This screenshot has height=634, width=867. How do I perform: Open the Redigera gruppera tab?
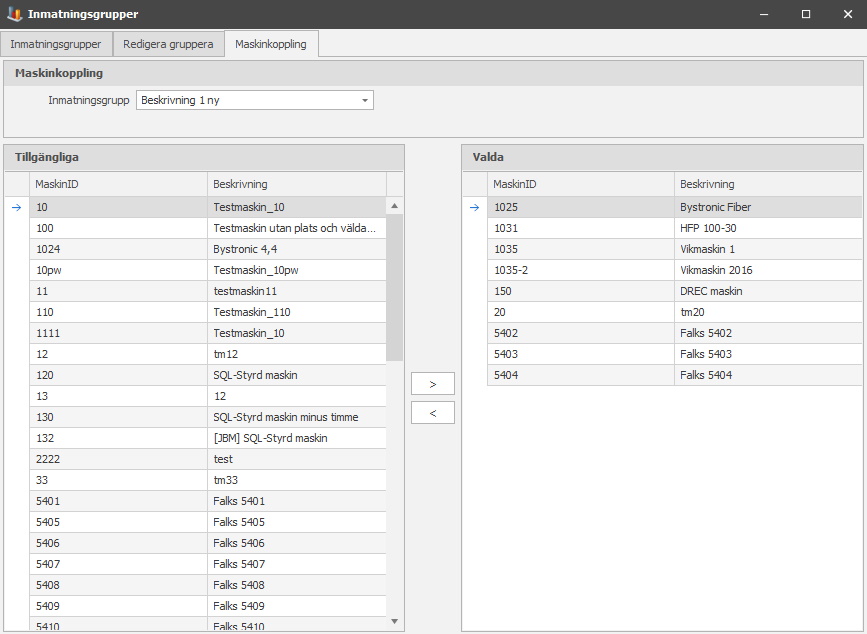(x=168, y=44)
